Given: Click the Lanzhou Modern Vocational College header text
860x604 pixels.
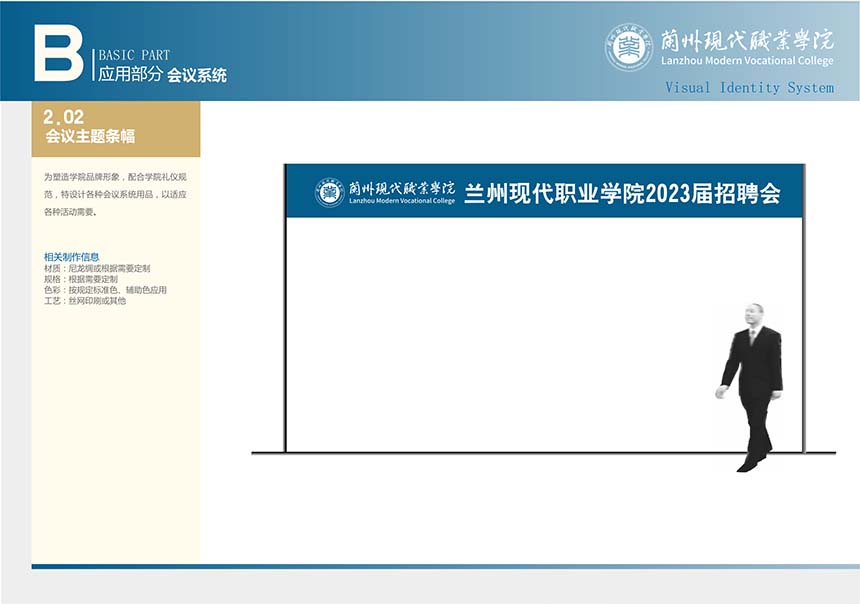Looking at the screenshot, I should click(746, 62).
